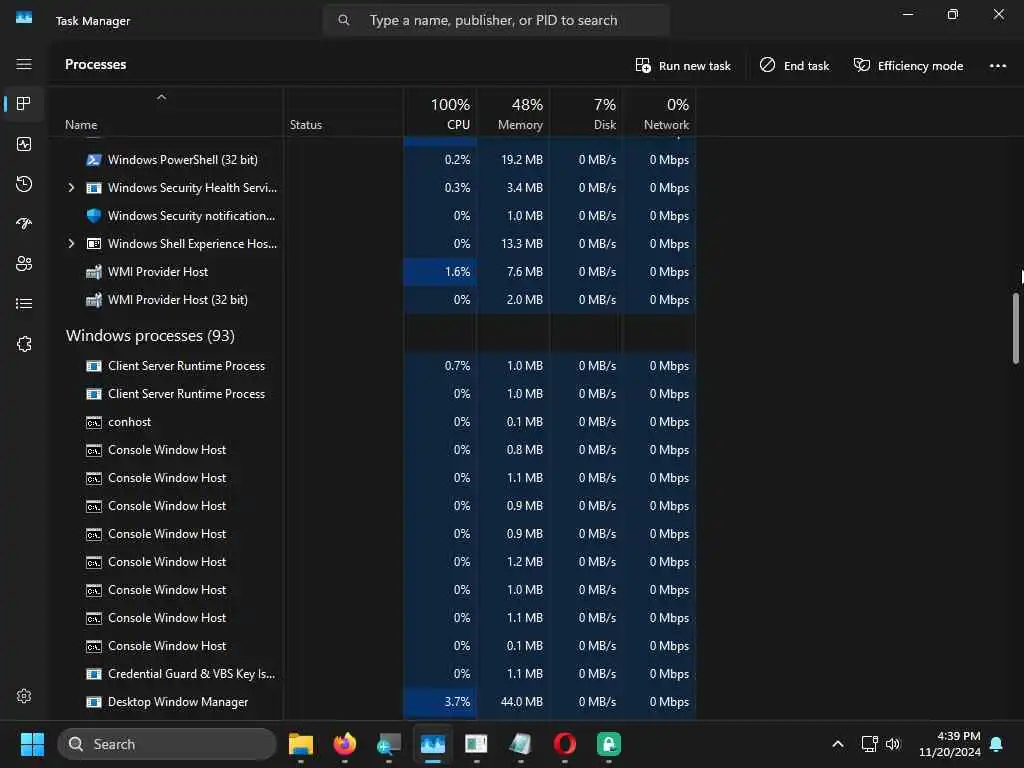Click the Windows Security notification shield icon

(94, 216)
